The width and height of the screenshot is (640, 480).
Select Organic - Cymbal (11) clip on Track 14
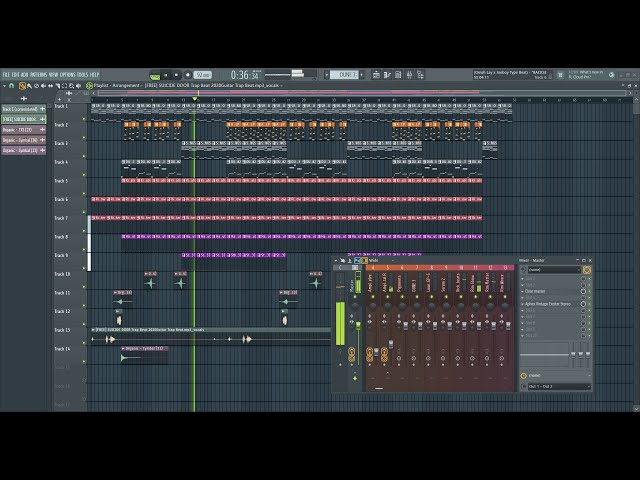tap(145, 355)
